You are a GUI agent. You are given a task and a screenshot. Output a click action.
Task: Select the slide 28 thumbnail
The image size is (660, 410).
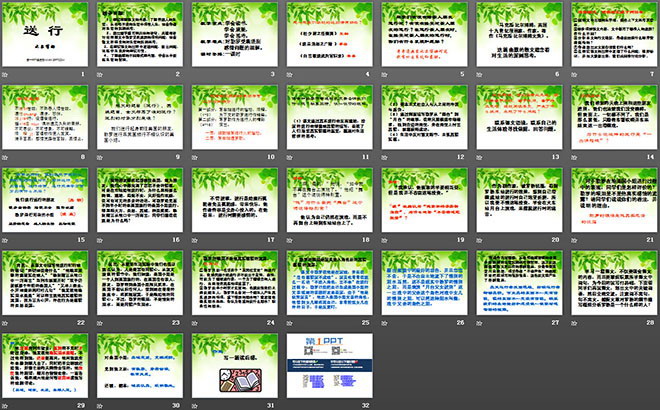pos(615,283)
